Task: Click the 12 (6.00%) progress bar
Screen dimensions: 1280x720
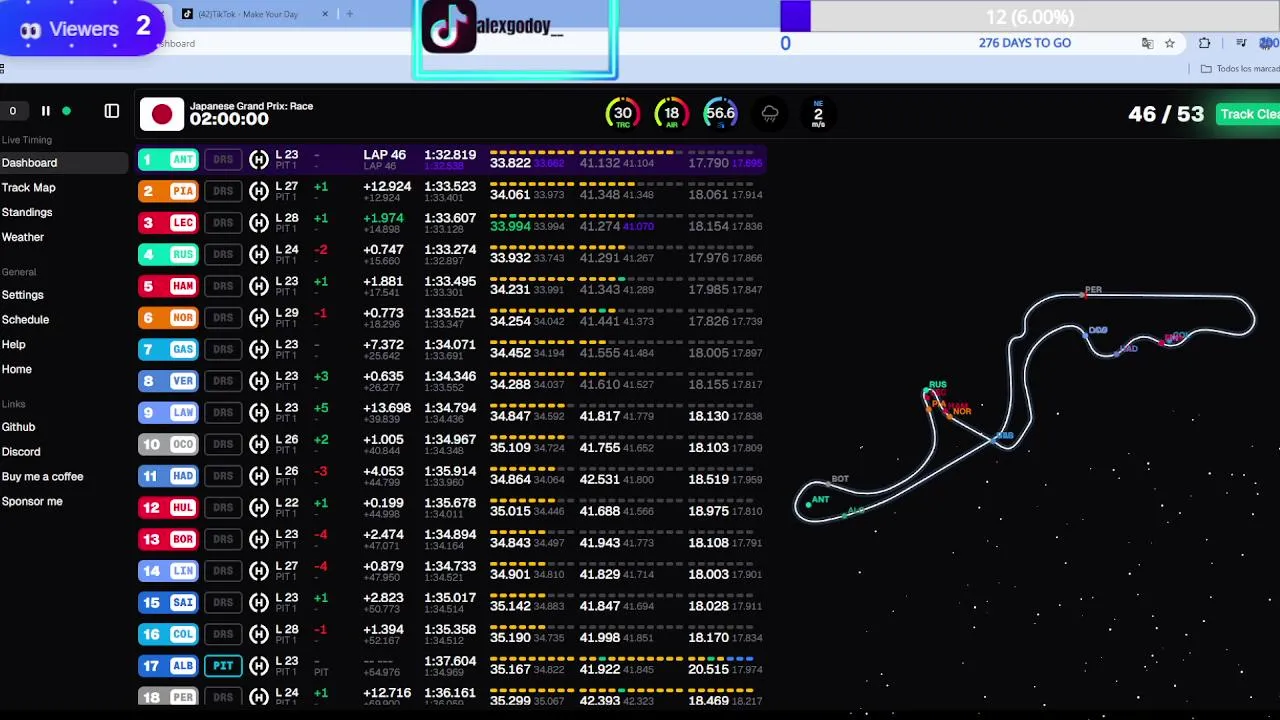Action: click(1029, 17)
